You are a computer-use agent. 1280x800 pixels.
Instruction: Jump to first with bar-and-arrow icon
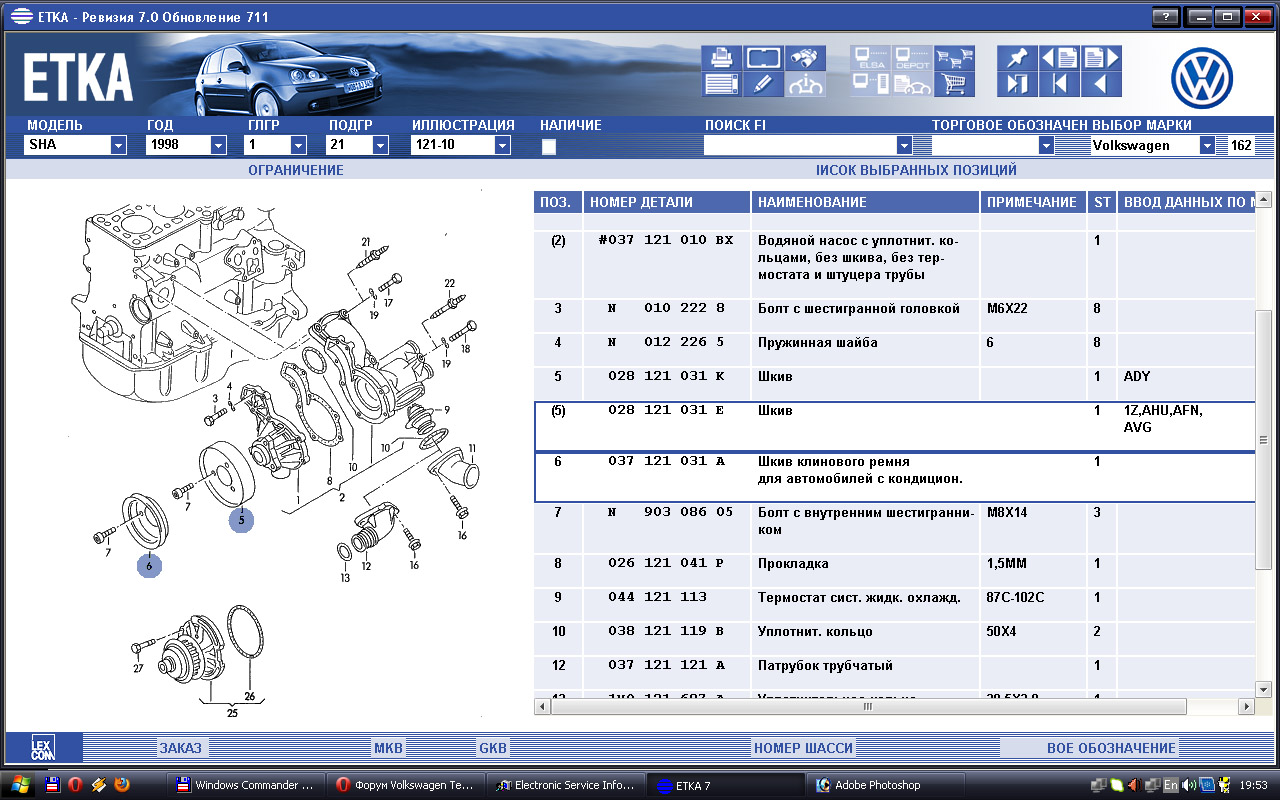(1059, 84)
